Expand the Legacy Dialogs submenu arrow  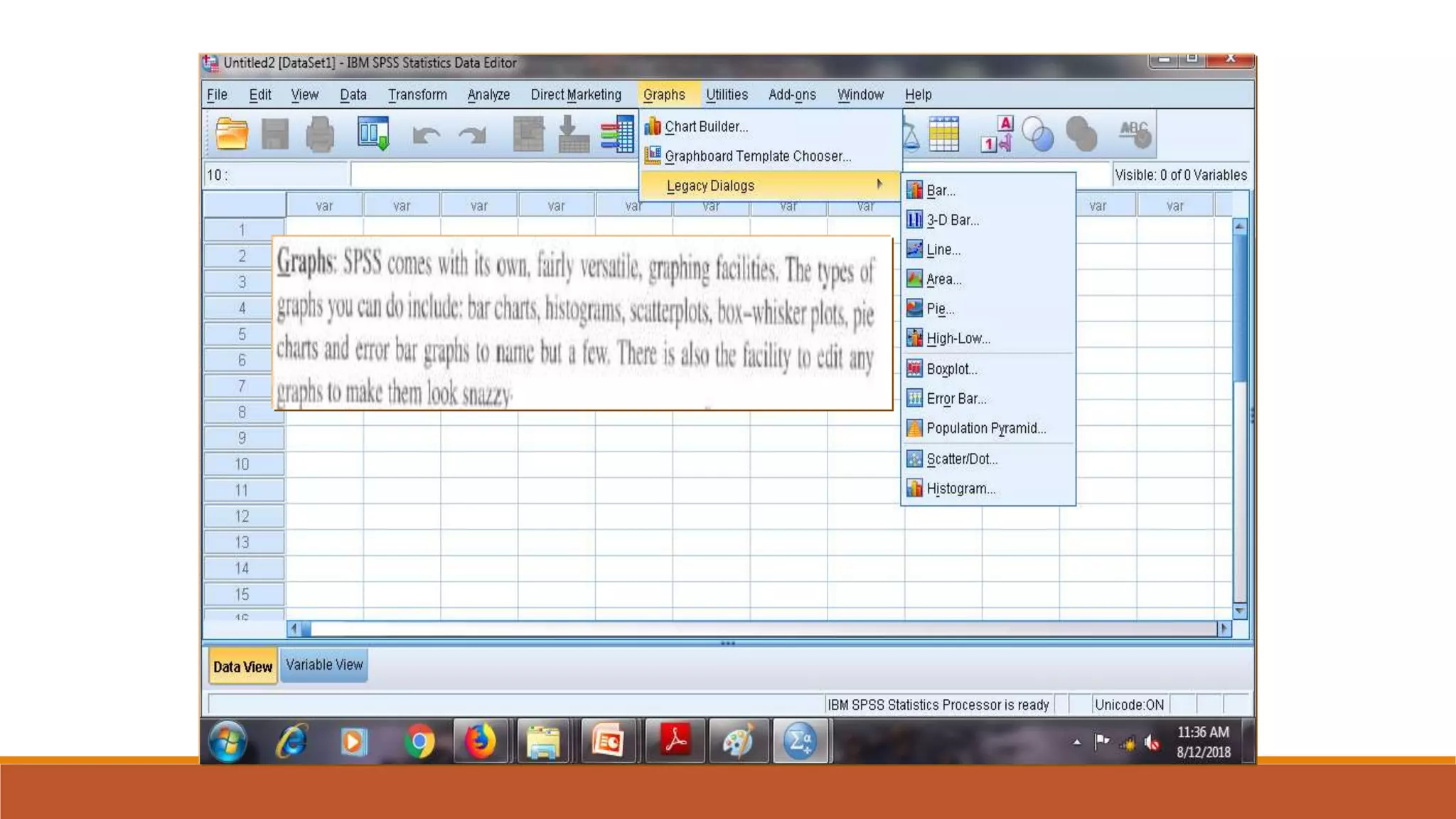click(879, 185)
